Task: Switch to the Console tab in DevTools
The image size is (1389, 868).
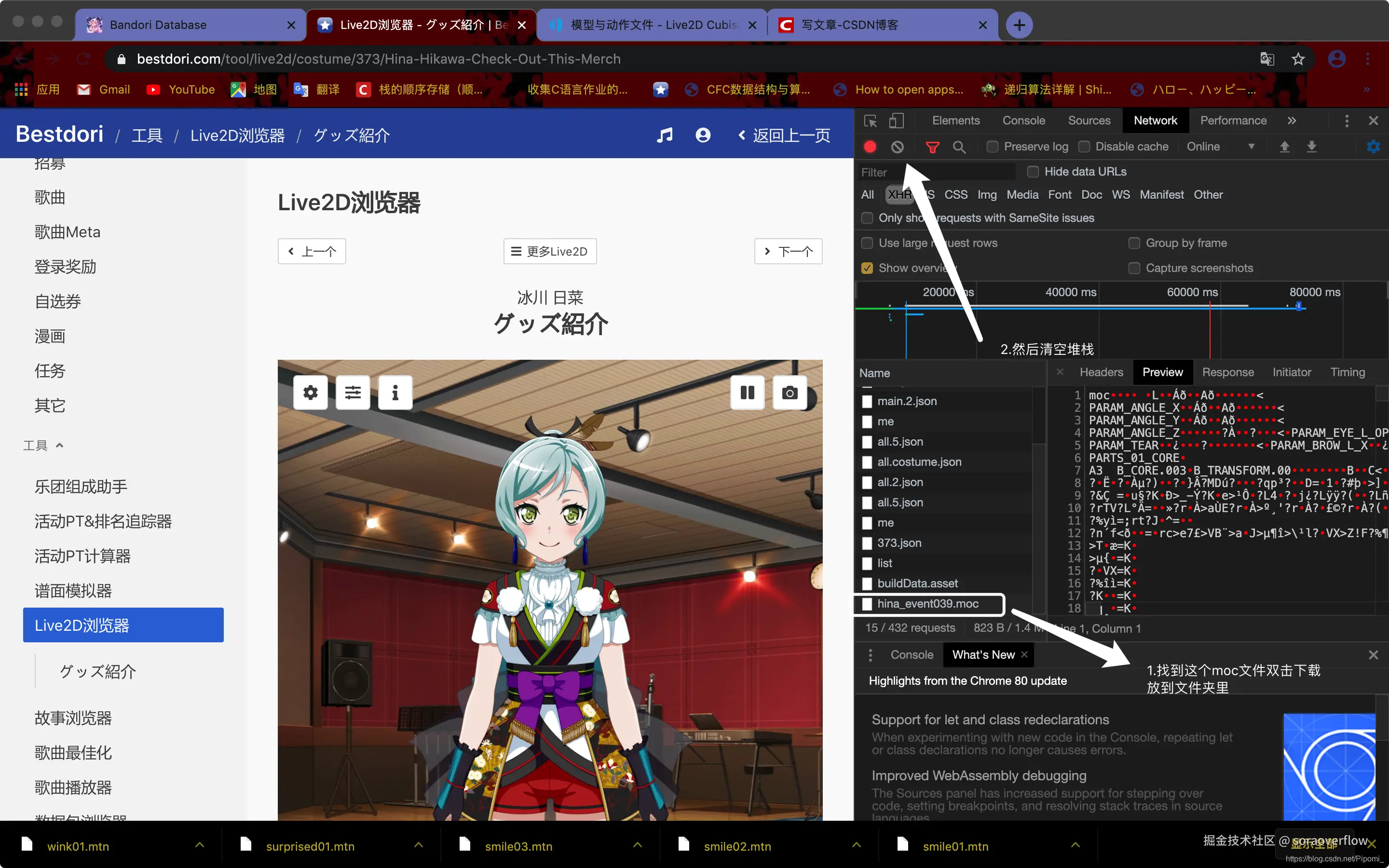Action: pyautogui.click(x=1023, y=121)
